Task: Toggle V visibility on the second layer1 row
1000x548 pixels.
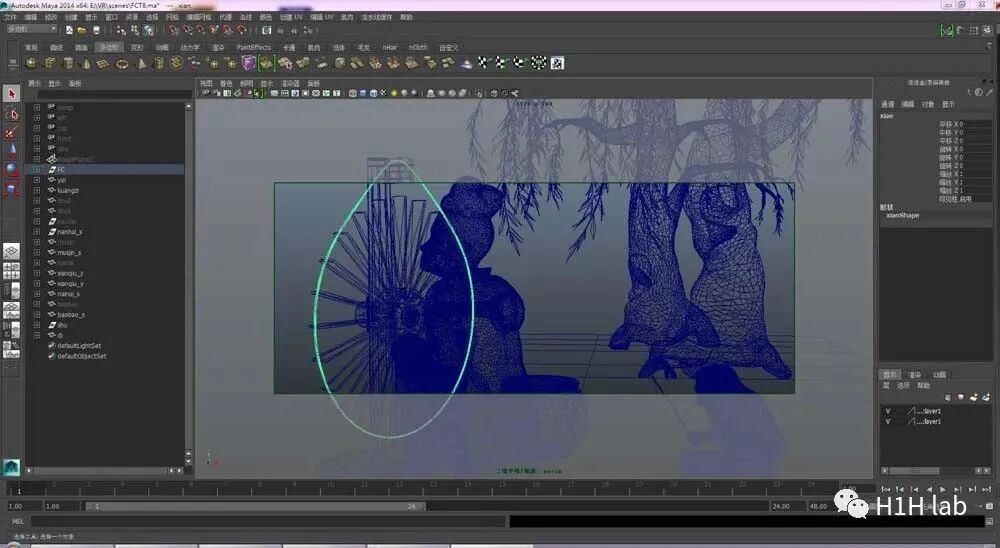Action: coord(888,422)
